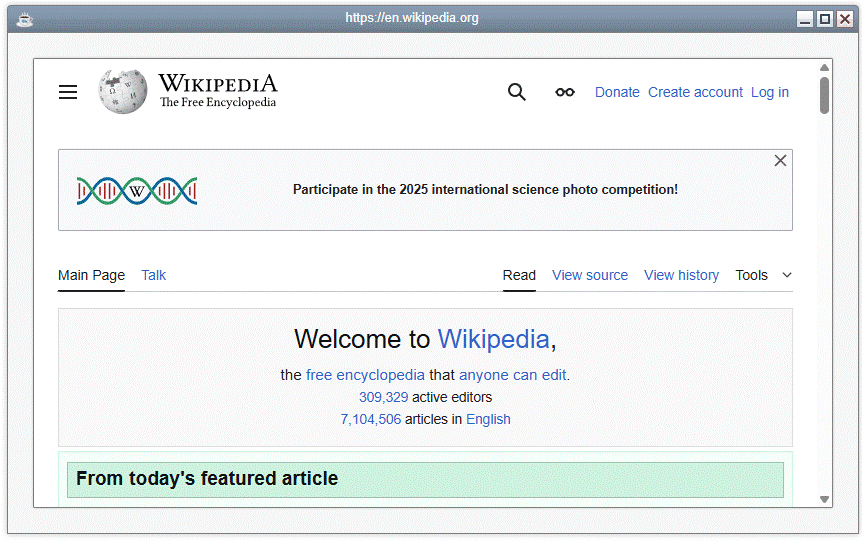This screenshot has height=542, width=862.
Task: Open Wikipedia search via magnifier icon
Action: pos(516,92)
